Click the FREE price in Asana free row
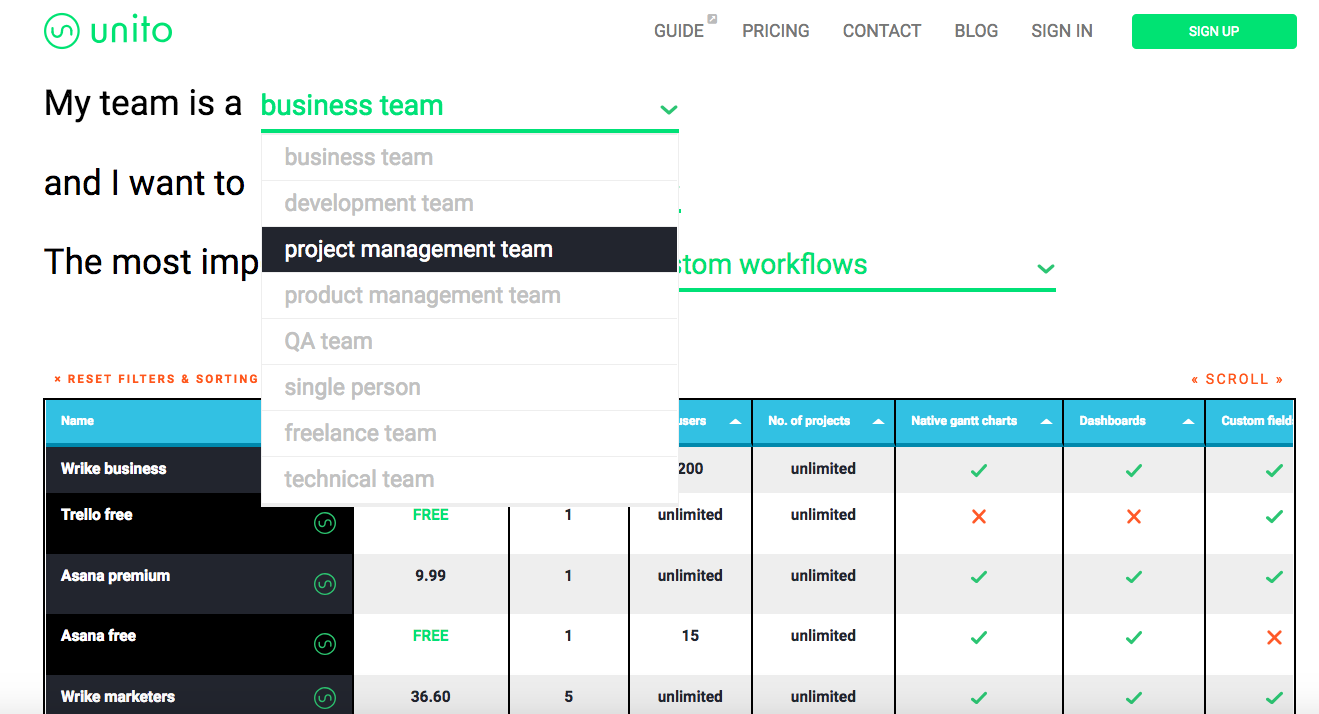 click(x=431, y=635)
